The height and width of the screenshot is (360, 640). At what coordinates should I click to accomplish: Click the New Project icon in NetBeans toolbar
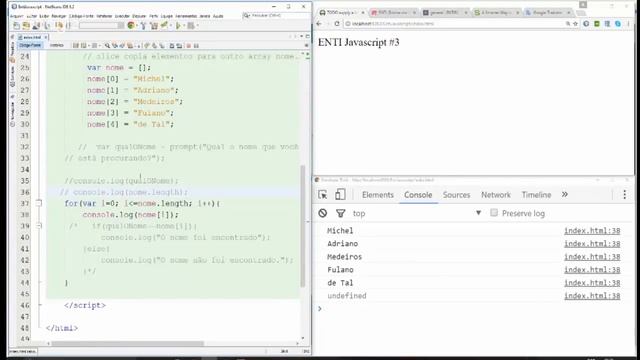tap(26, 26)
